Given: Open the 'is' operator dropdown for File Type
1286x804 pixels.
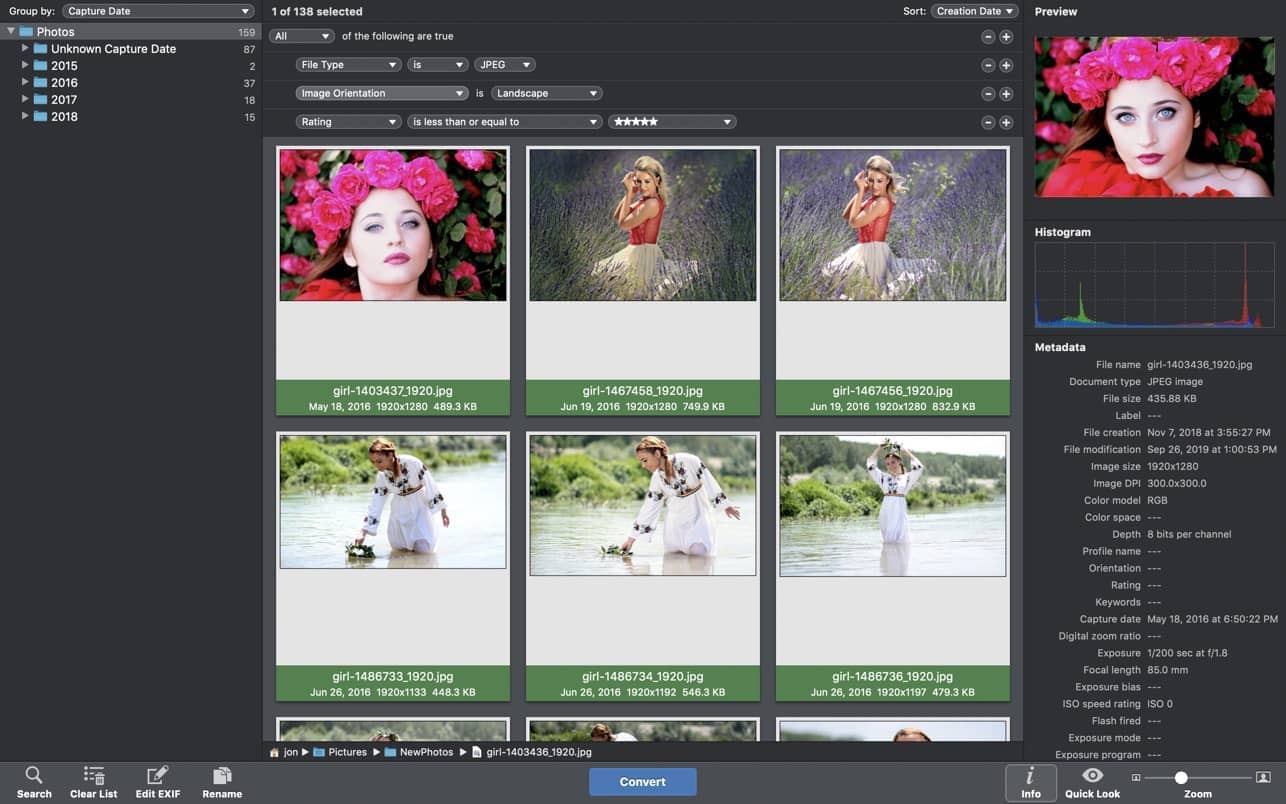Looking at the screenshot, I should 437,65.
